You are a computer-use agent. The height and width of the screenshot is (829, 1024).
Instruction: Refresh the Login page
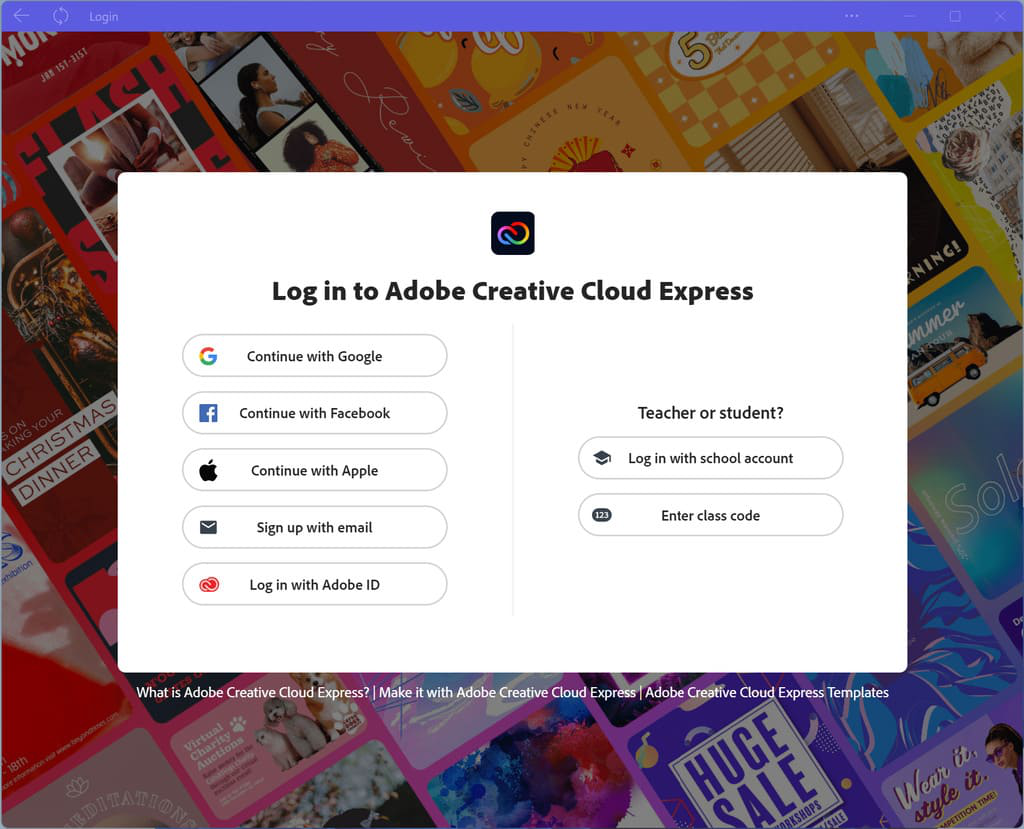point(60,16)
